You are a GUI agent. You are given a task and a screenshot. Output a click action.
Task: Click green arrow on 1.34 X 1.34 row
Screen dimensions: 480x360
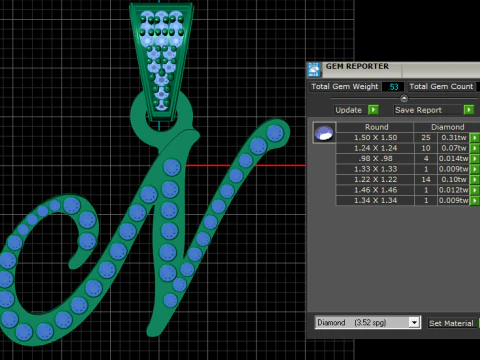click(x=475, y=201)
